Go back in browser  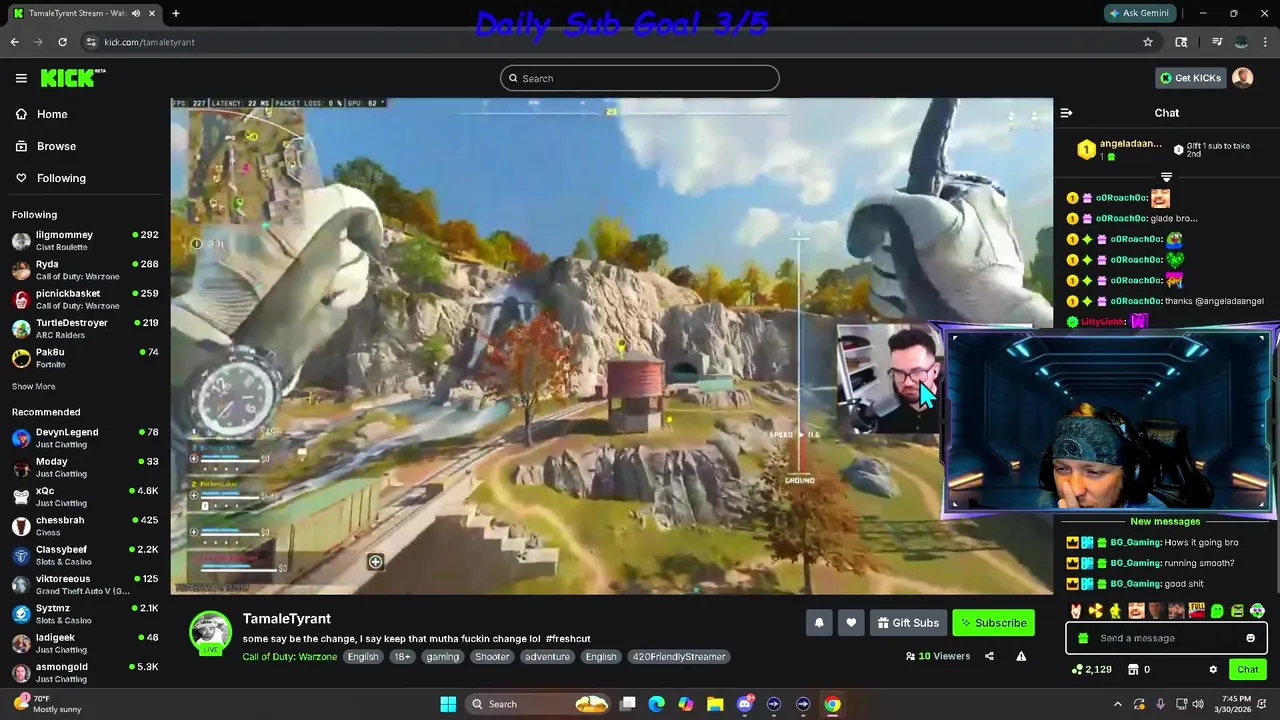coord(14,42)
